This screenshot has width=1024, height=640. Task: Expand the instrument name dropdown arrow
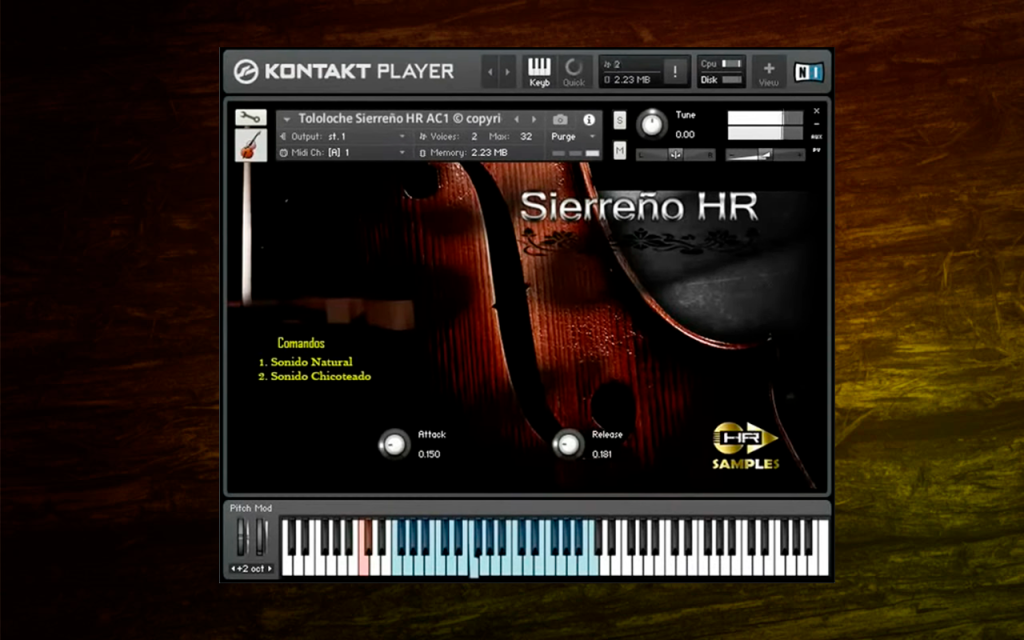287,120
